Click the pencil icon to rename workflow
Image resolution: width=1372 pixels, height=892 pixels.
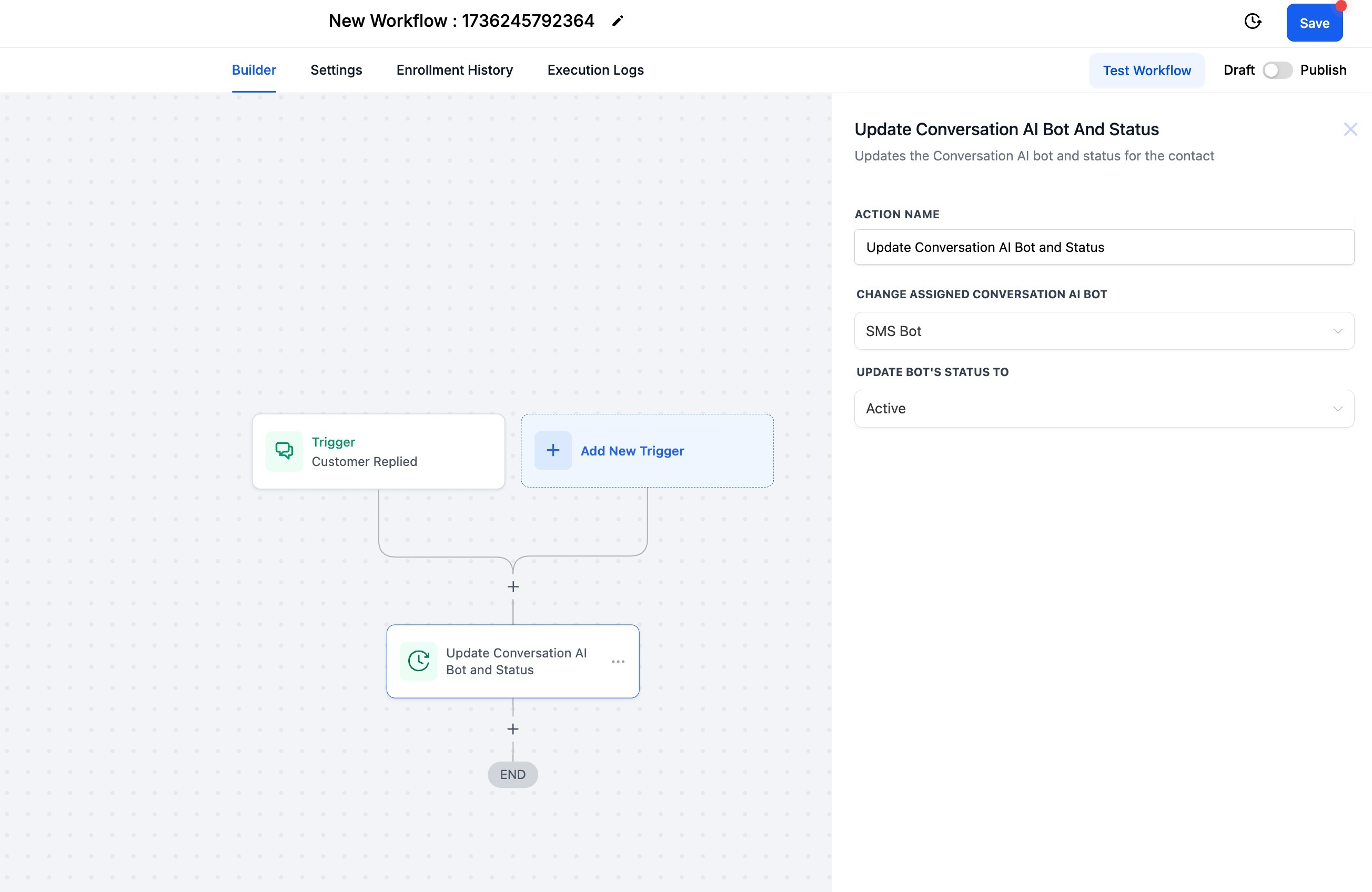tap(618, 22)
